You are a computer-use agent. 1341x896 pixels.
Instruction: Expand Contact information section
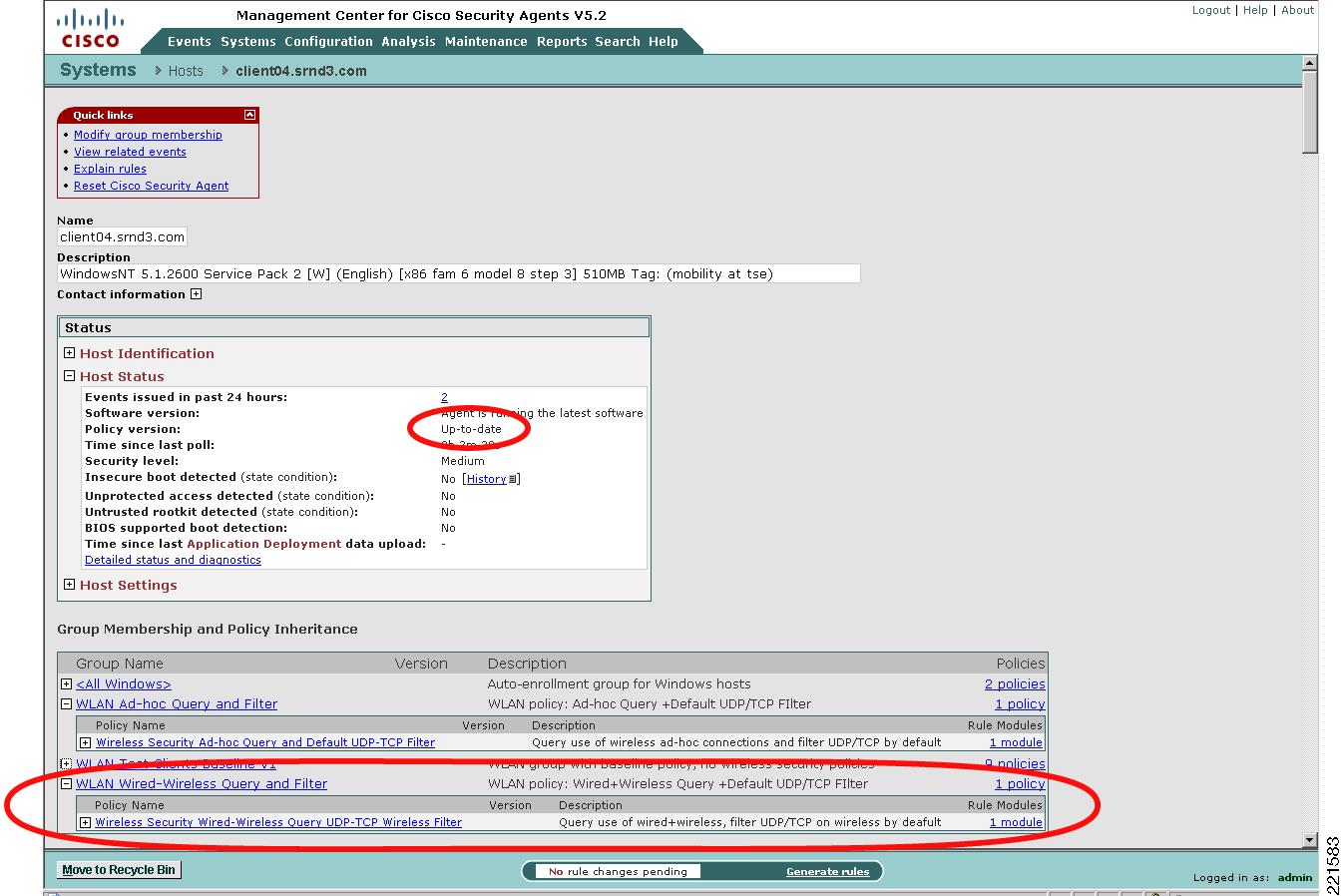point(196,294)
